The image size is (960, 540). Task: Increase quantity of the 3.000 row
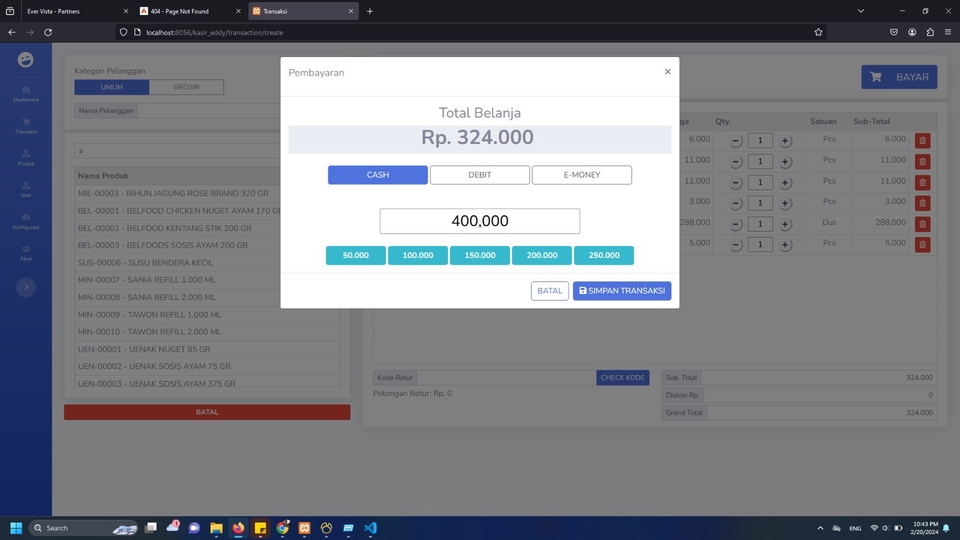[x=784, y=203]
